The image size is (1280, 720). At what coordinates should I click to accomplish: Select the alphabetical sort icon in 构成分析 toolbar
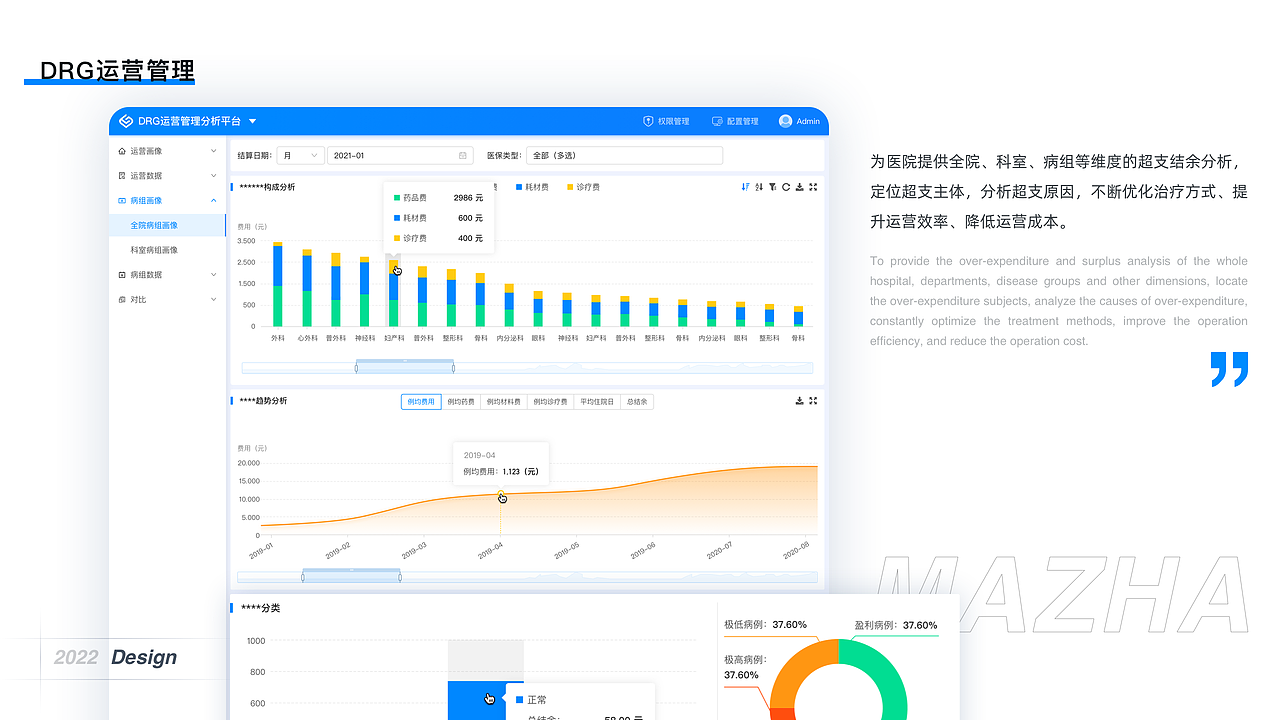pos(759,187)
